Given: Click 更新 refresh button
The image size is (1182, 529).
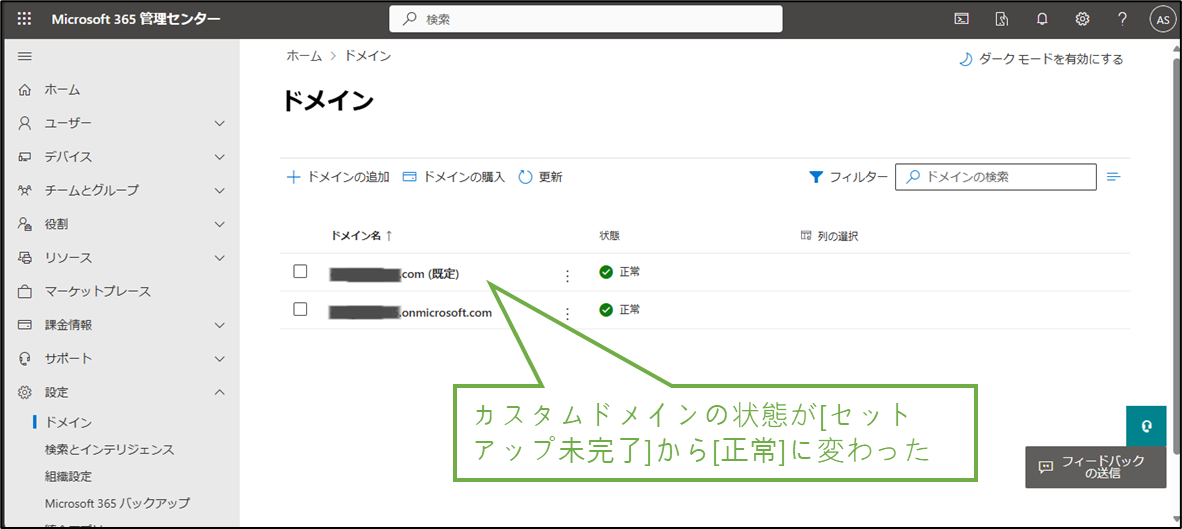Looking at the screenshot, I should click(x=540, y=177).
